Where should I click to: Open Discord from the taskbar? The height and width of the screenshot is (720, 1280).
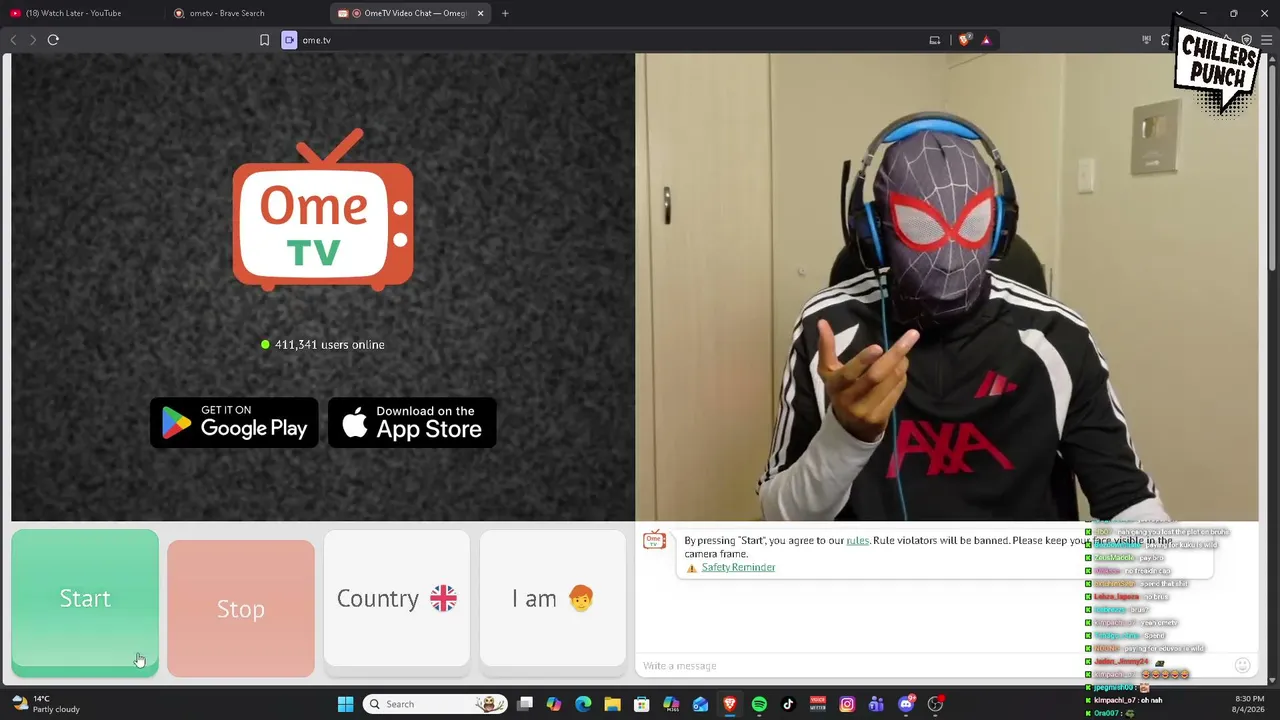[906, 704]
